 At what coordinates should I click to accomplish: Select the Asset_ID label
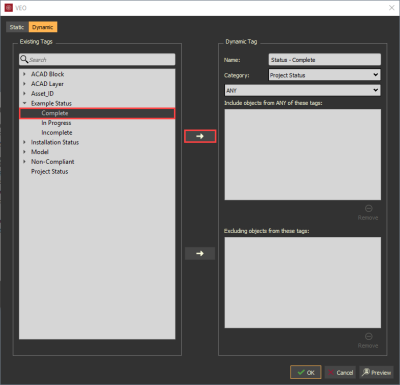click(42, 94)
